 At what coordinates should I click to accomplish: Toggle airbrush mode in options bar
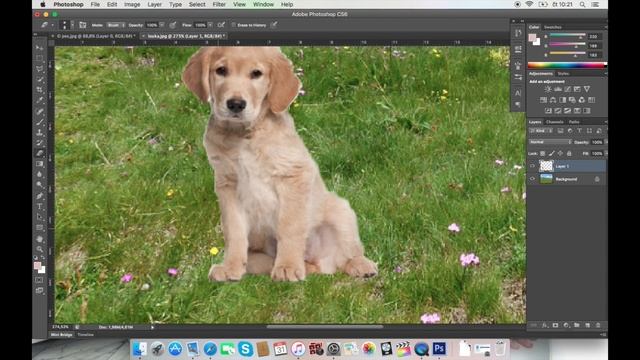click(221, 25)
